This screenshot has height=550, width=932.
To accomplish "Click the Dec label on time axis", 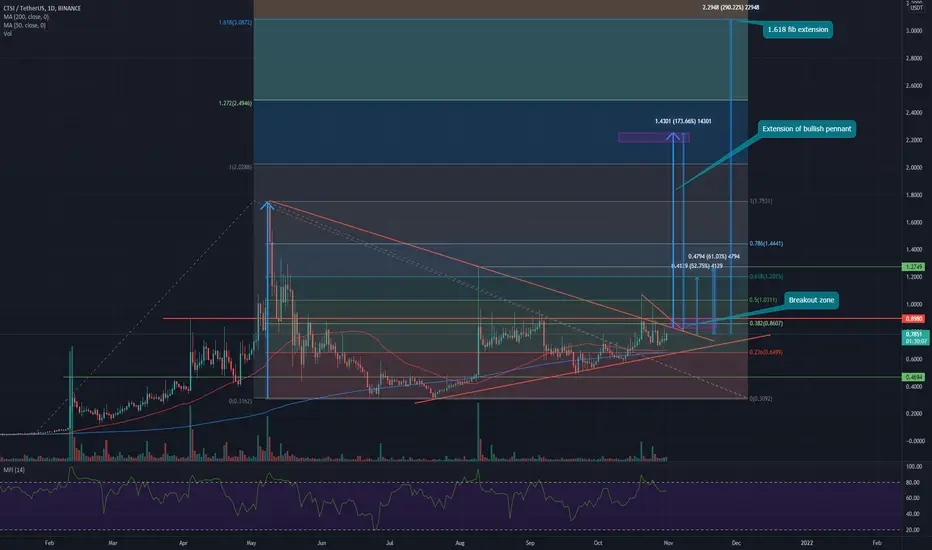I will tap(736, 543).
